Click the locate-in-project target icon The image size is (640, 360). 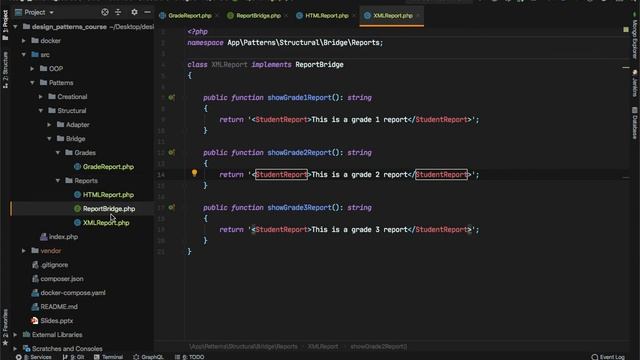click(x=105, y=12)
